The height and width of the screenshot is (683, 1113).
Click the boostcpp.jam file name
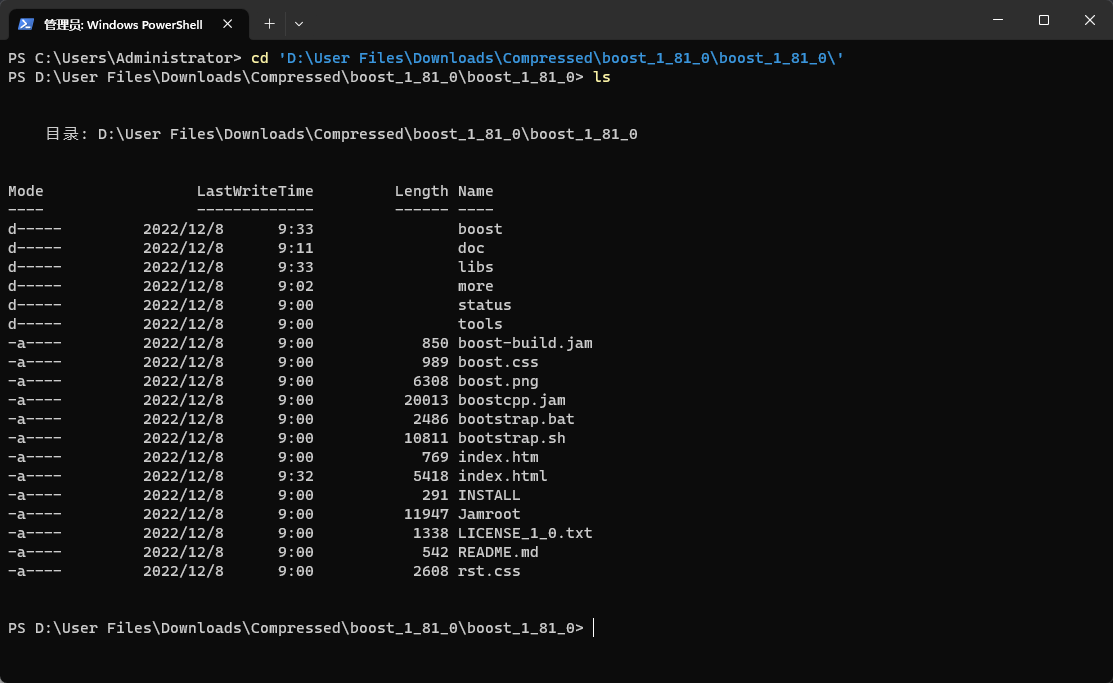tap(511, 400)
